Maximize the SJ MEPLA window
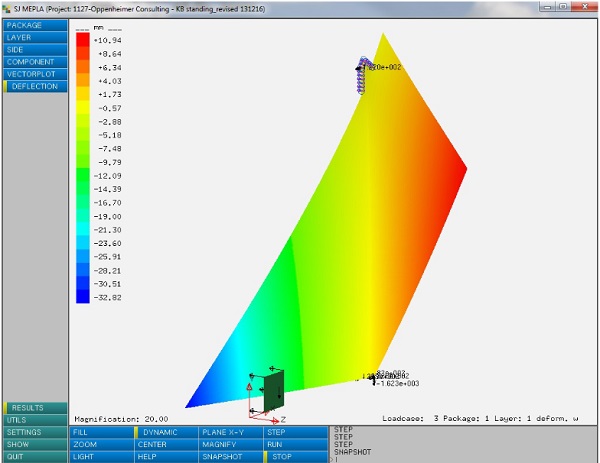Image resolution: width=600 pixels, height=463 pixels. 563,7
